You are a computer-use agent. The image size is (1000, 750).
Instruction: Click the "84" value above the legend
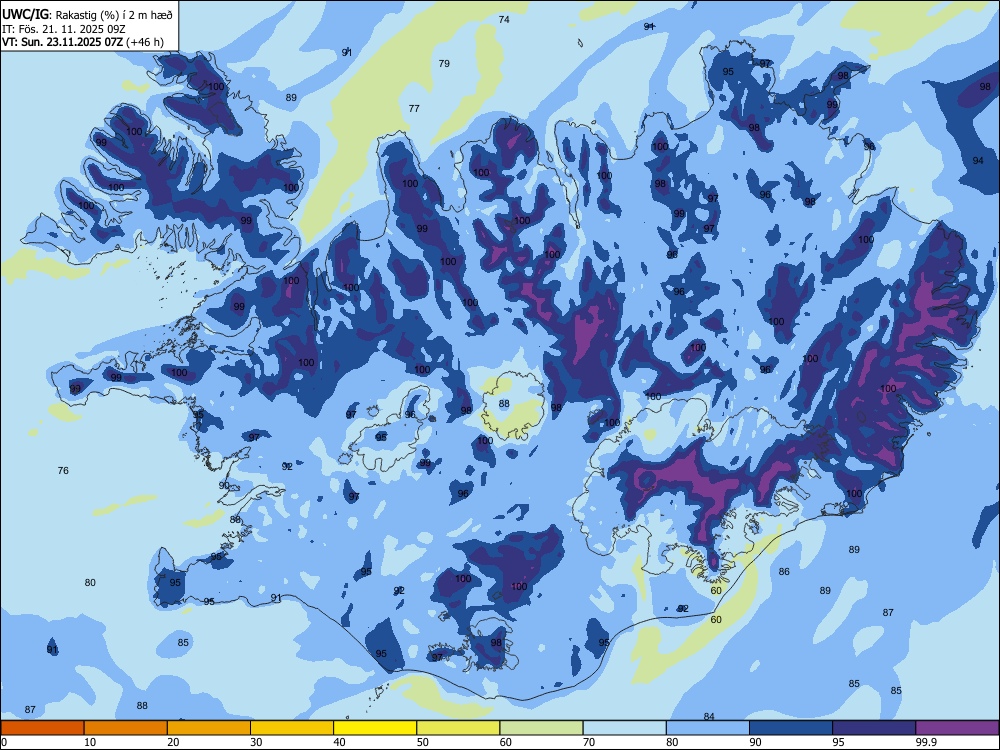tap(709, 717)
